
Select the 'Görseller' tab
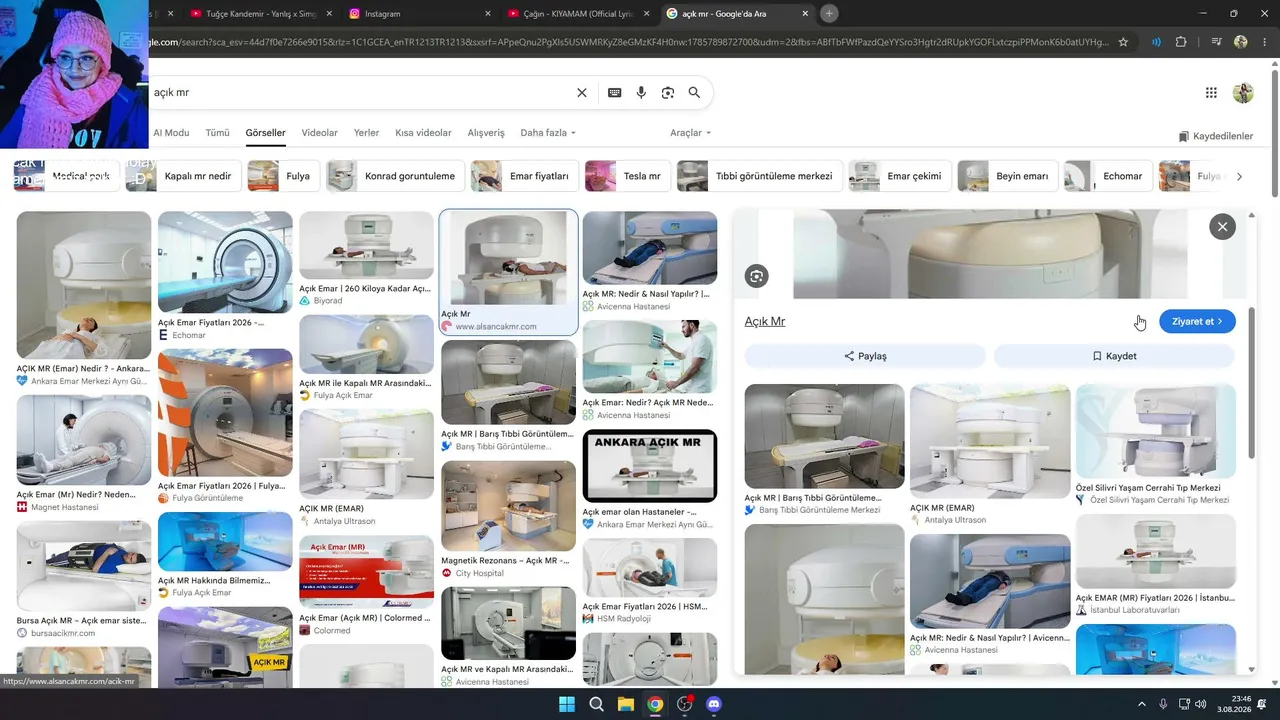pyautogui.click(x=265, y=133)
